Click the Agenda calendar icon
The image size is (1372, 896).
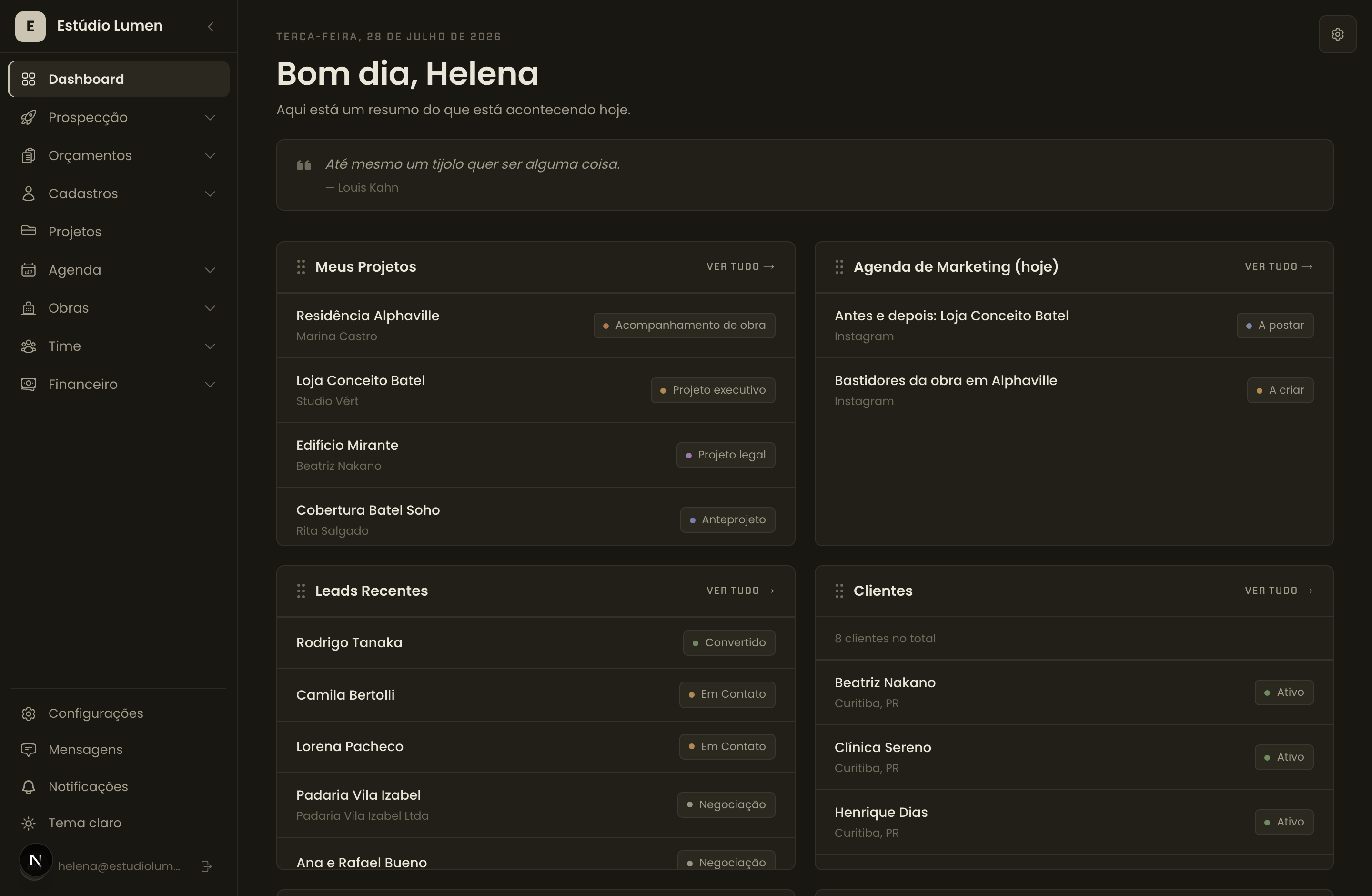coord(28,270)
